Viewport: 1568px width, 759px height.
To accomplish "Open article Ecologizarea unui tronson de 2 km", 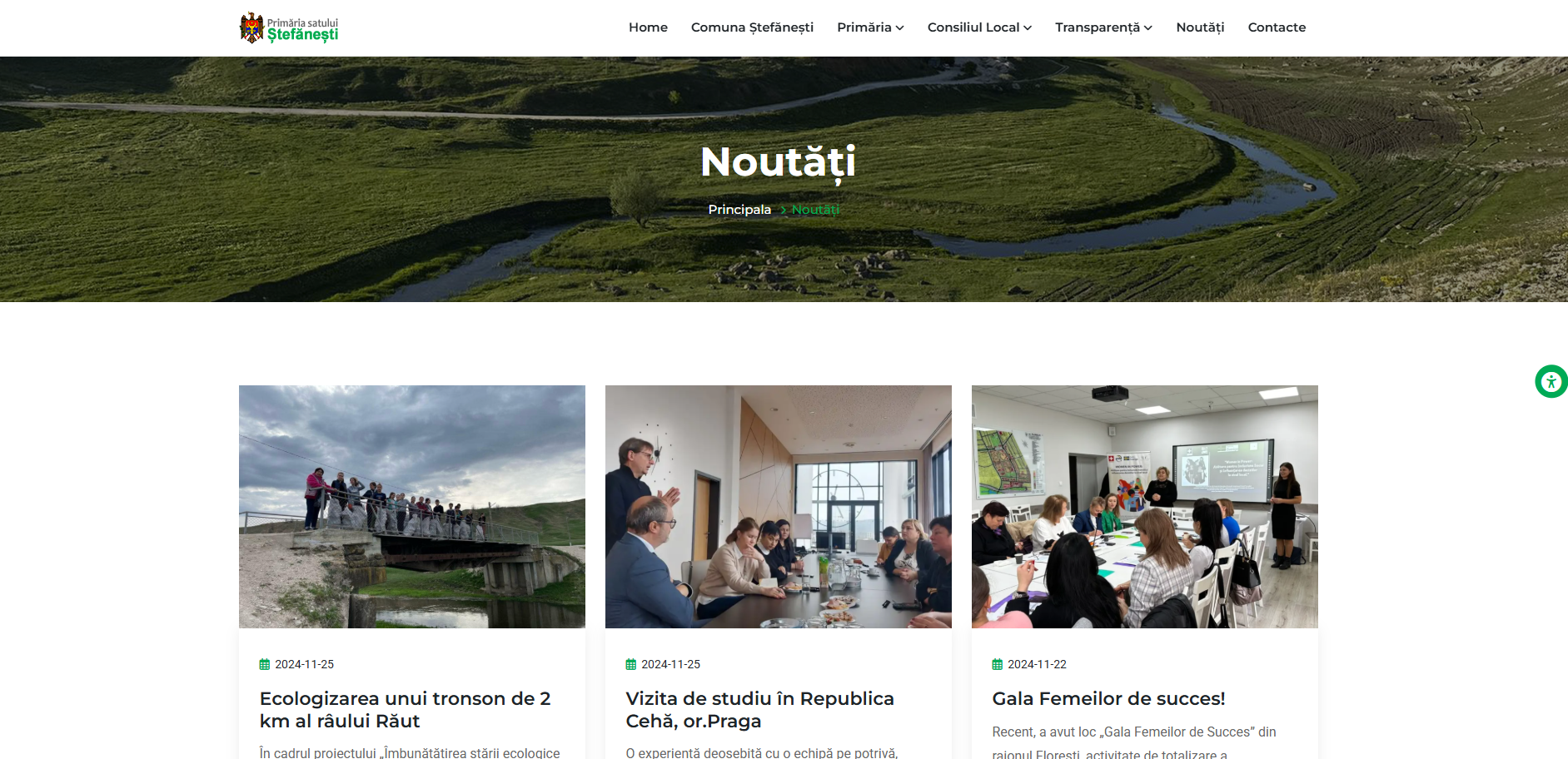I will (x=406, y=710).
